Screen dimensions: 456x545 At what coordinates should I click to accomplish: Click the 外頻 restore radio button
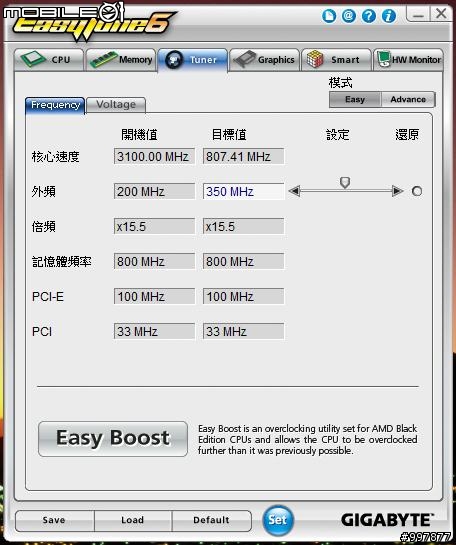[417, 191]
